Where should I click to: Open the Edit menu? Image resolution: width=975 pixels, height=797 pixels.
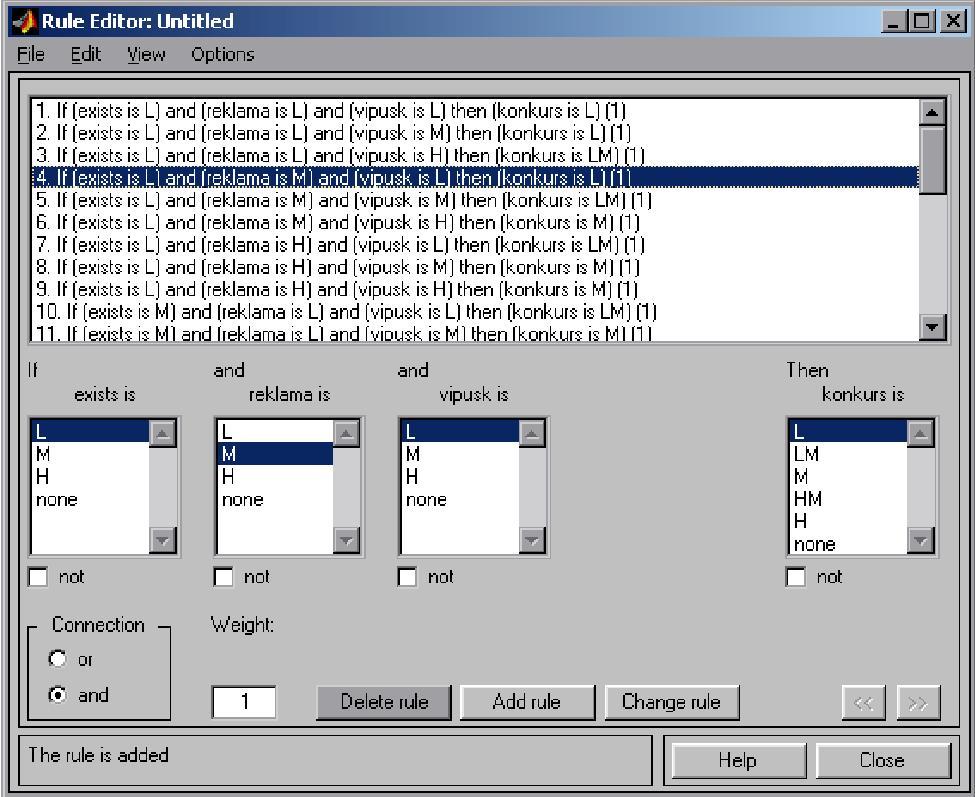(x=85, y=54)
